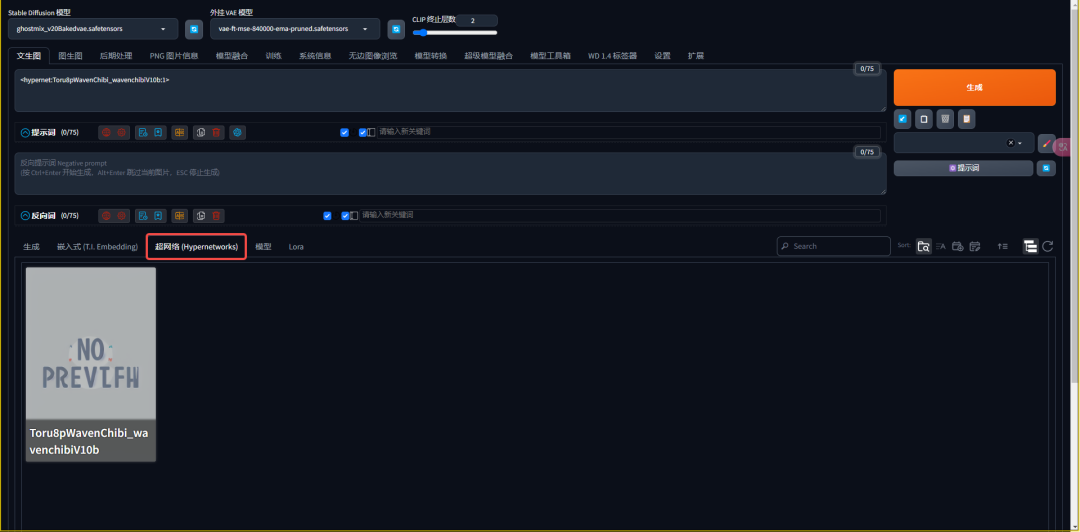Click the red delete icon in the prompt toolbar

(217, 132)
